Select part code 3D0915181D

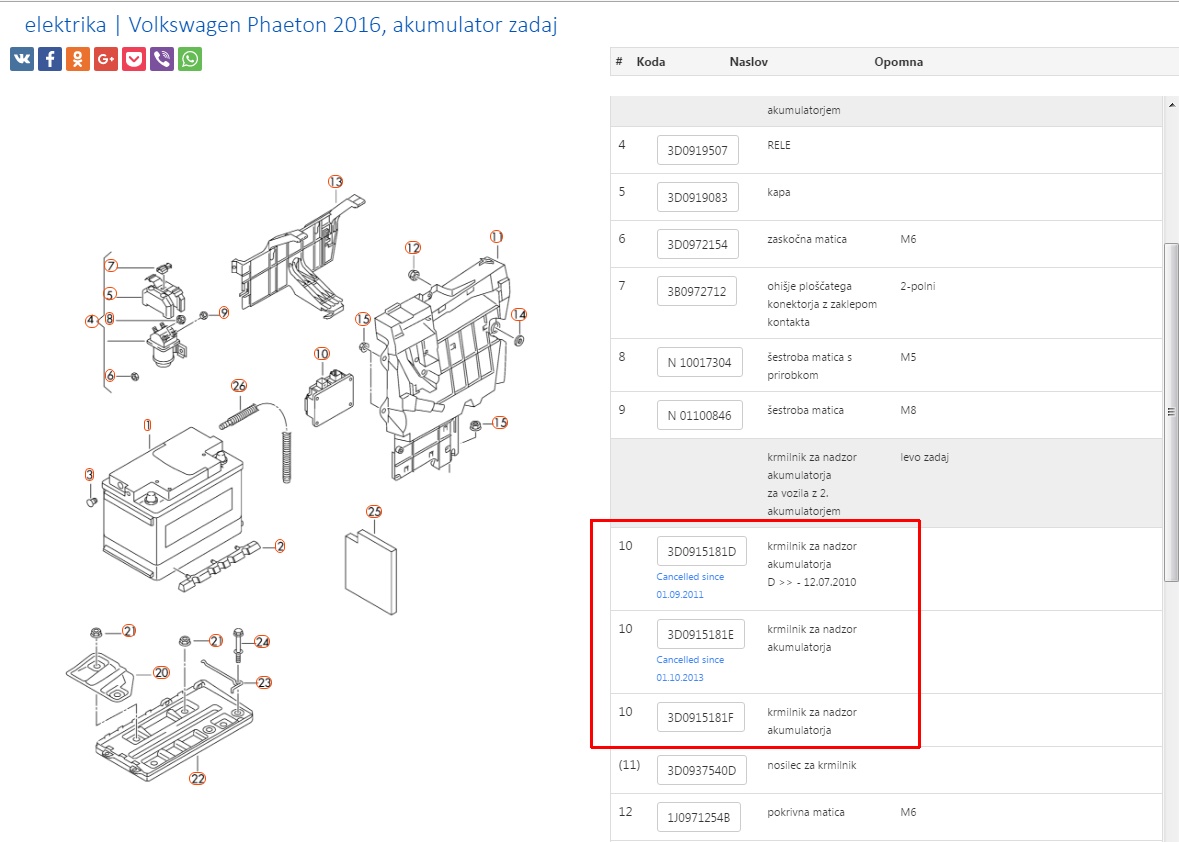click(x=701, y=551)
